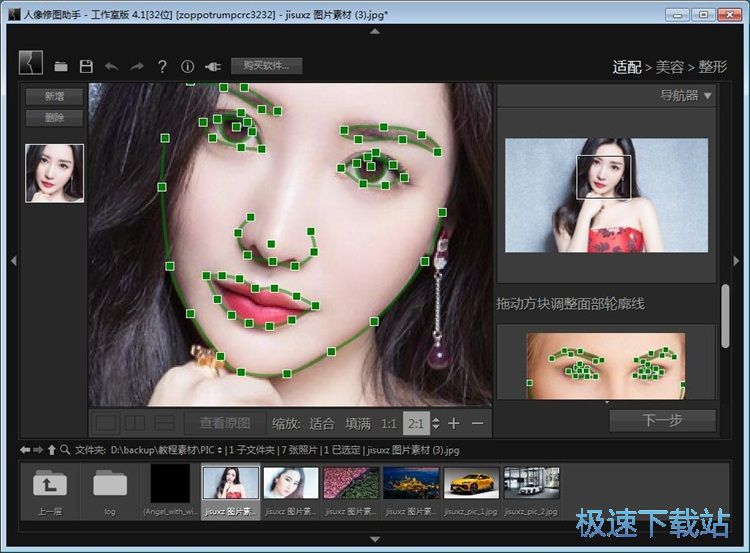This screenshot has height=553, width=750.
Task: Click the plugin plug icon
Action: tap(213, 66)
